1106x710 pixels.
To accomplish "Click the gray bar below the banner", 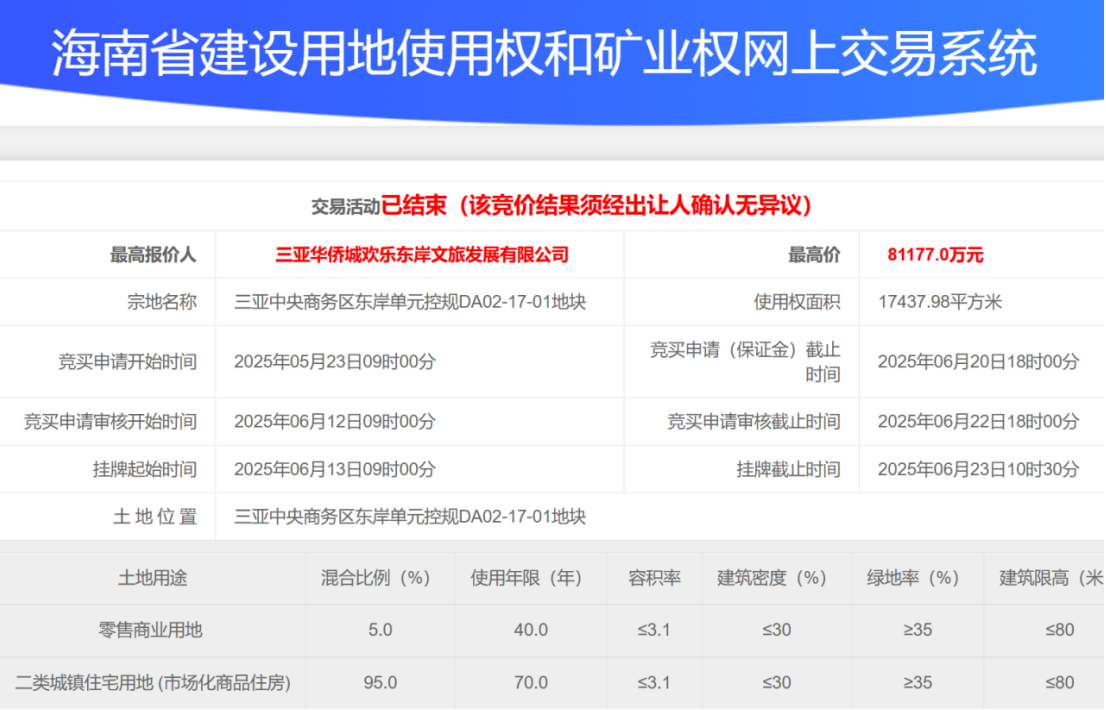I will click(552, 144).
